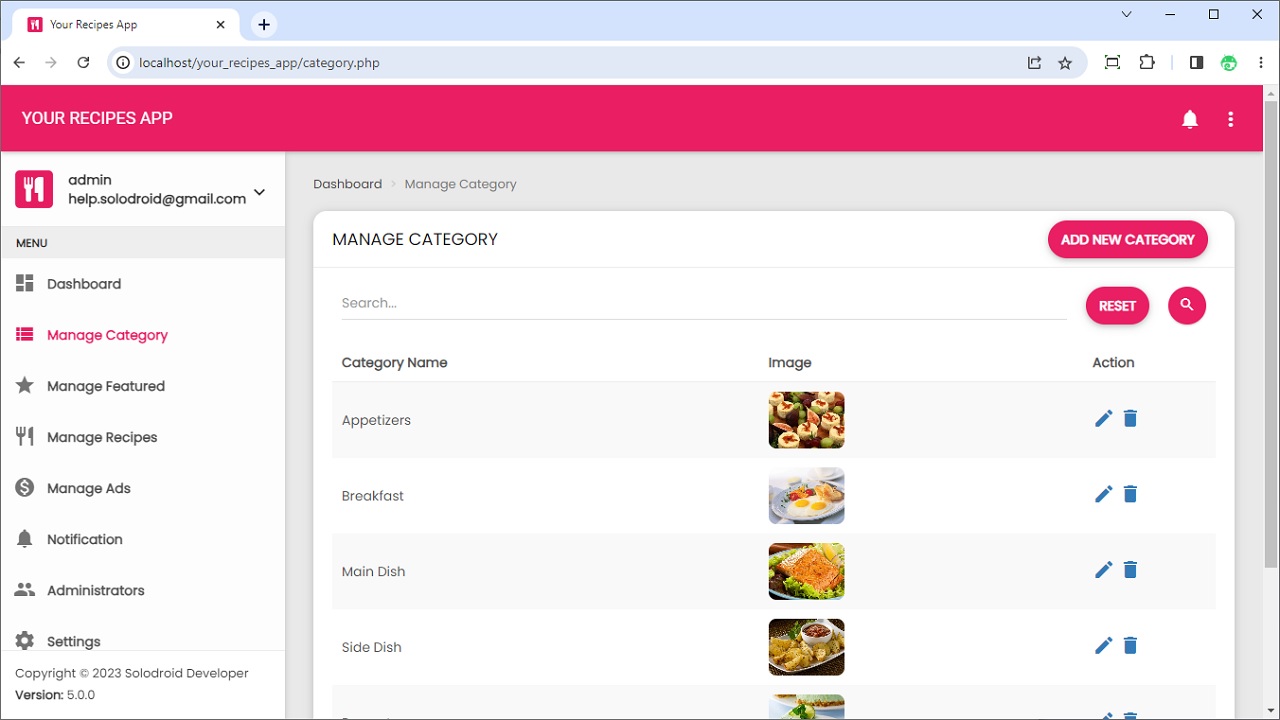Click the notification bell in header
Image resolution: width=1280 pixels, height=720 pixels.
click(1190, 119)
